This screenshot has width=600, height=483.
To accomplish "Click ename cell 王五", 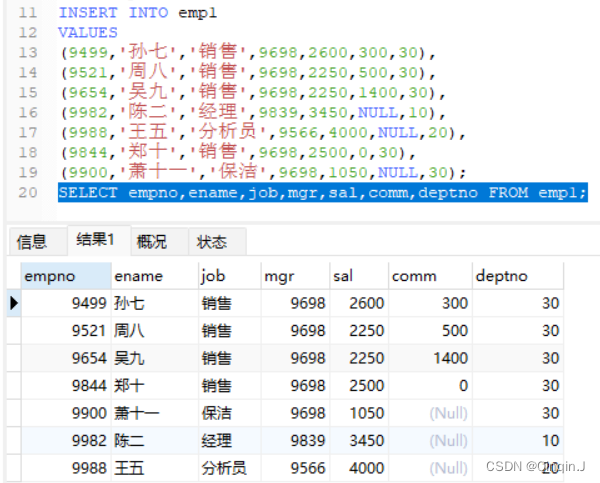I will click(155, 468).
